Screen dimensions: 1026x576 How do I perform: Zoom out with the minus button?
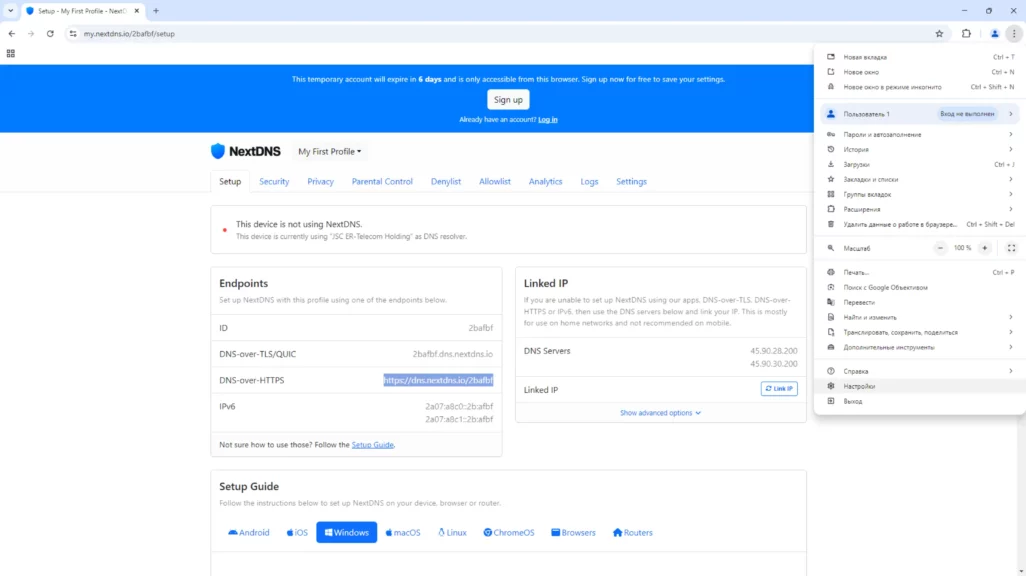pyautogui.click(x=940, y=248)
